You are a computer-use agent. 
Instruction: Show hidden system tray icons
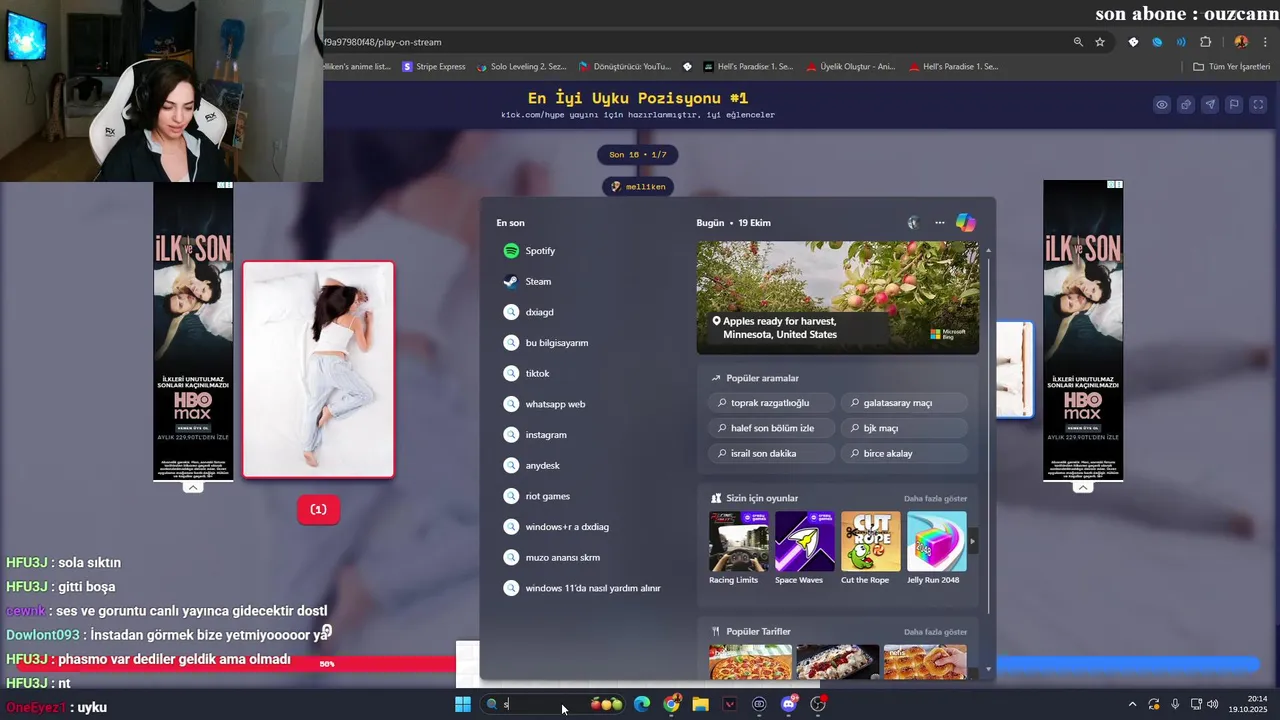1132,705
